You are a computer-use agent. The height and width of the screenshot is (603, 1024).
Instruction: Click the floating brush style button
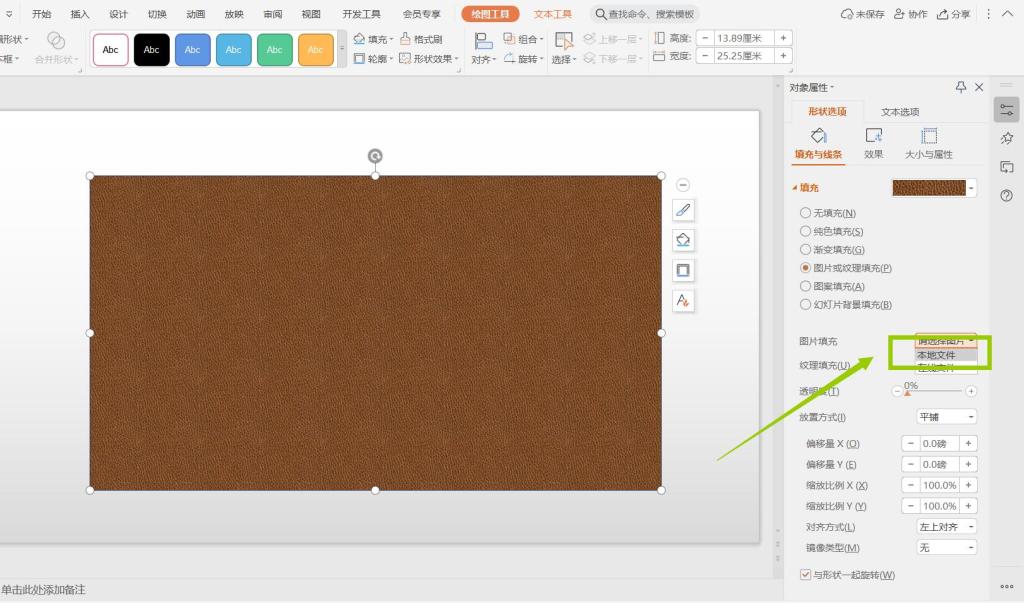683,210
